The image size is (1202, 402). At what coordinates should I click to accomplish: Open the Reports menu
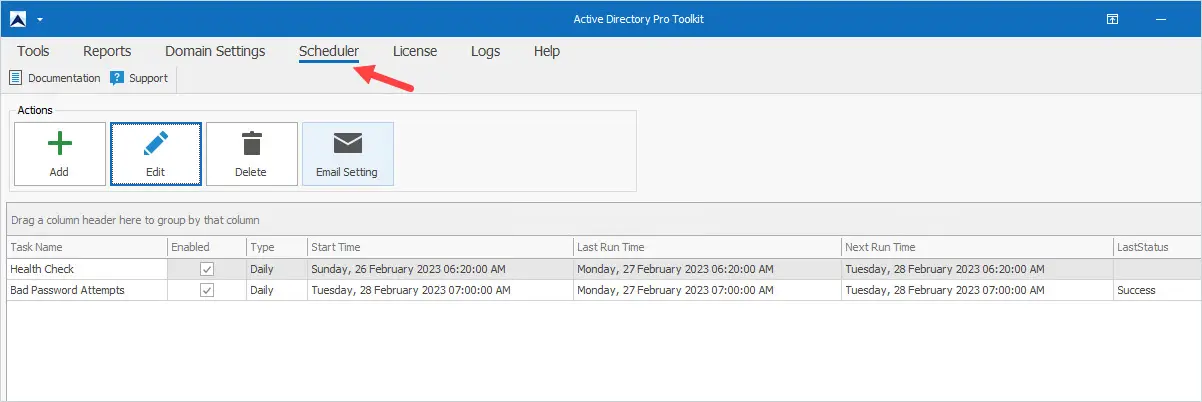107,51
